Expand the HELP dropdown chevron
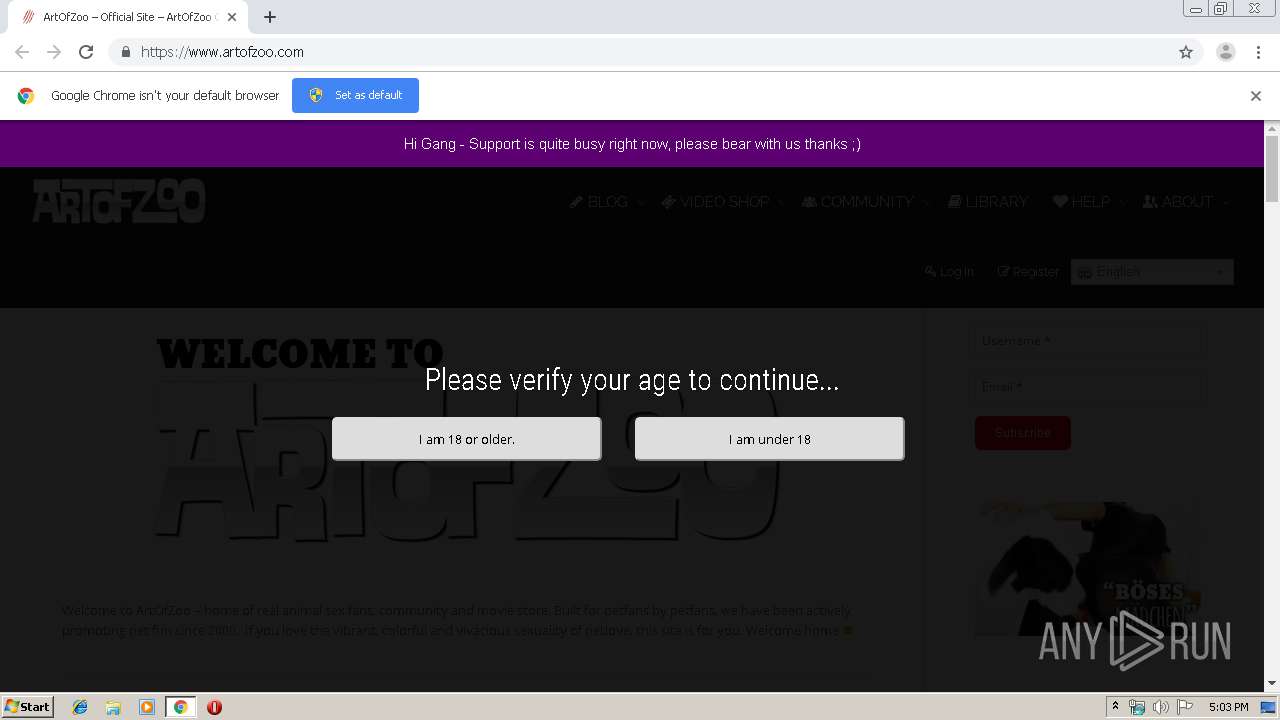1280x720 pixels. pos(1123,203)
